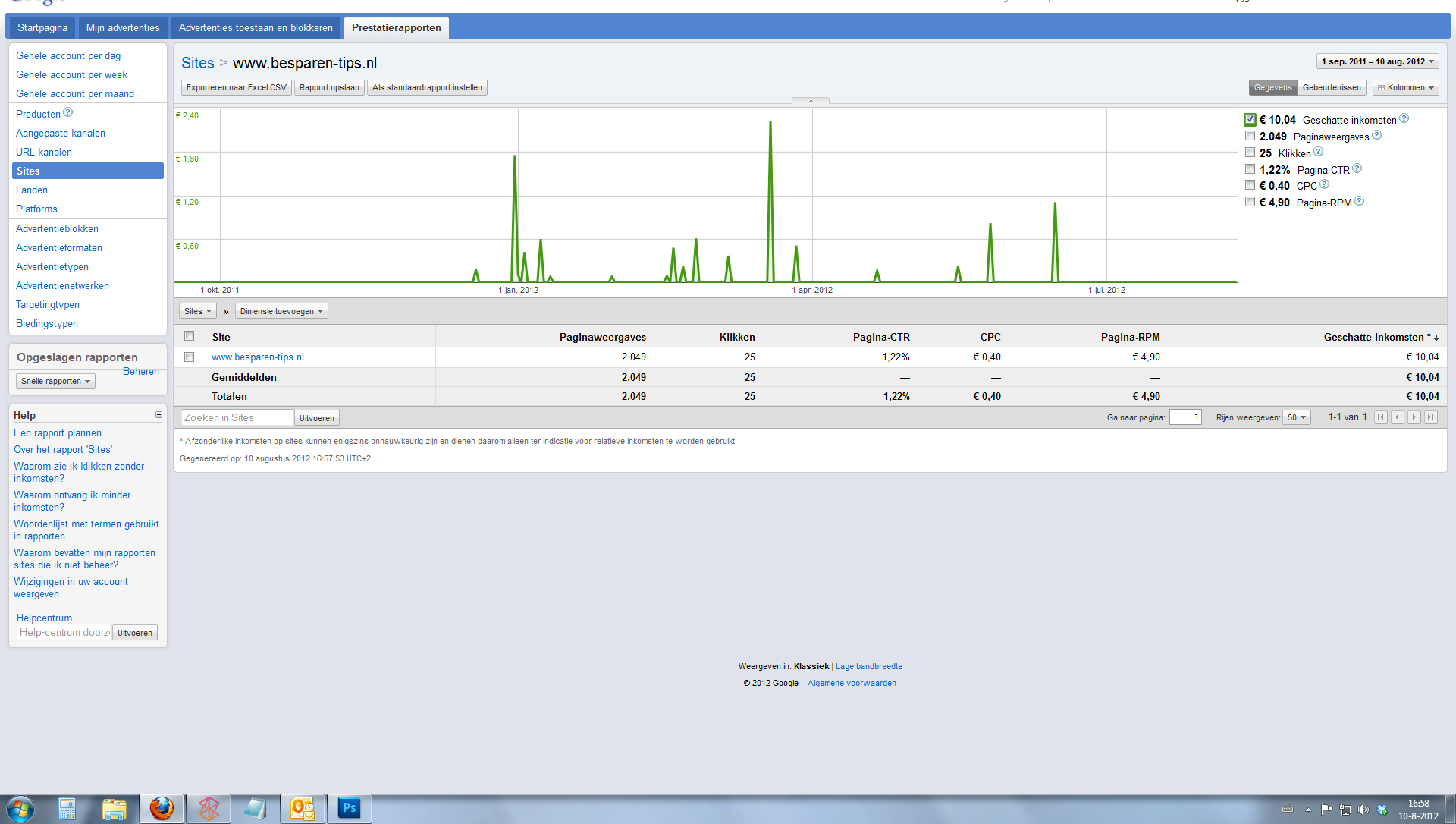
Task: Open the Startpagina tab
Action: tap(42, 28)
